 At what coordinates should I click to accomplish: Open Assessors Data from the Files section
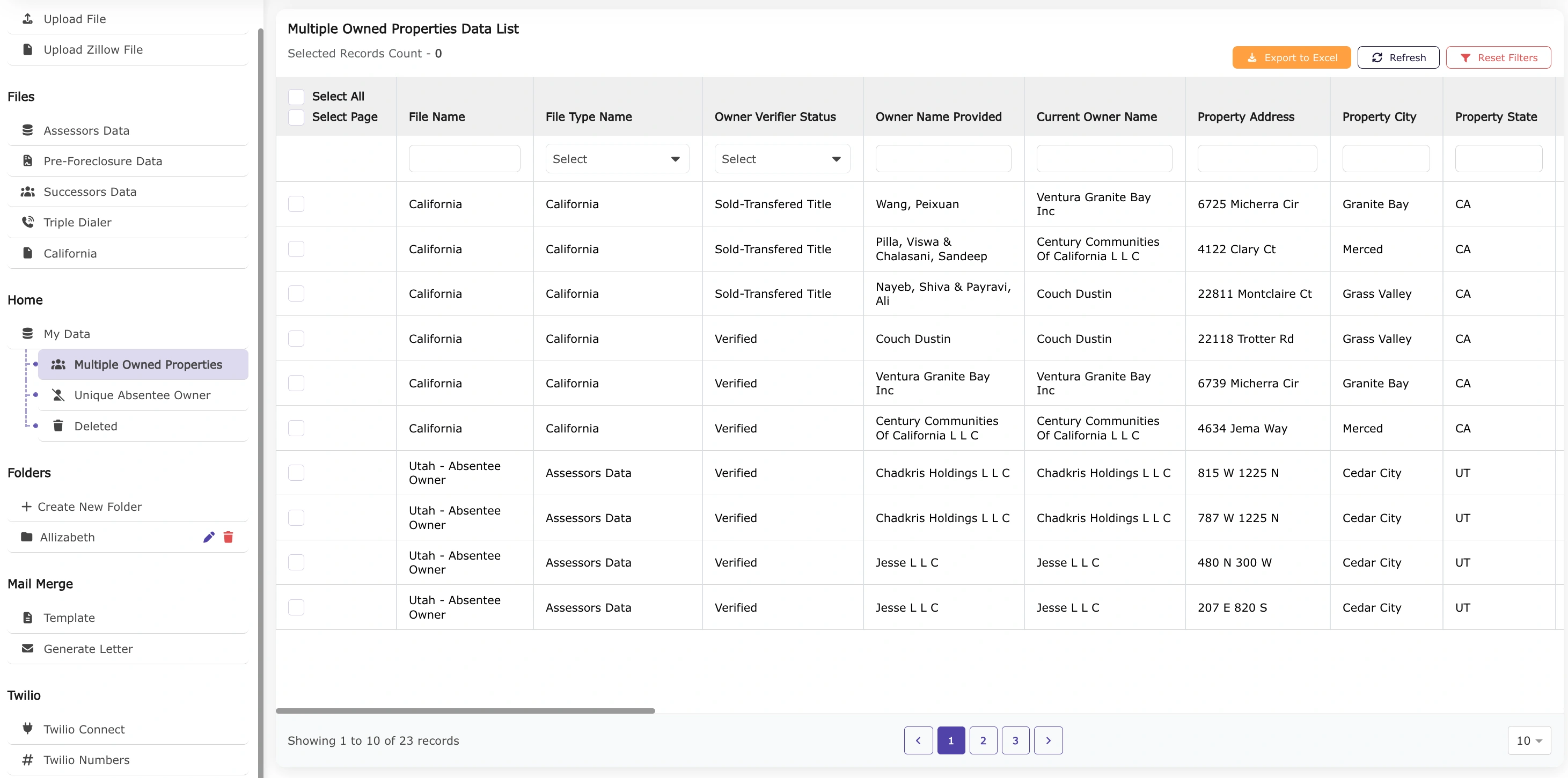(87, 130)
